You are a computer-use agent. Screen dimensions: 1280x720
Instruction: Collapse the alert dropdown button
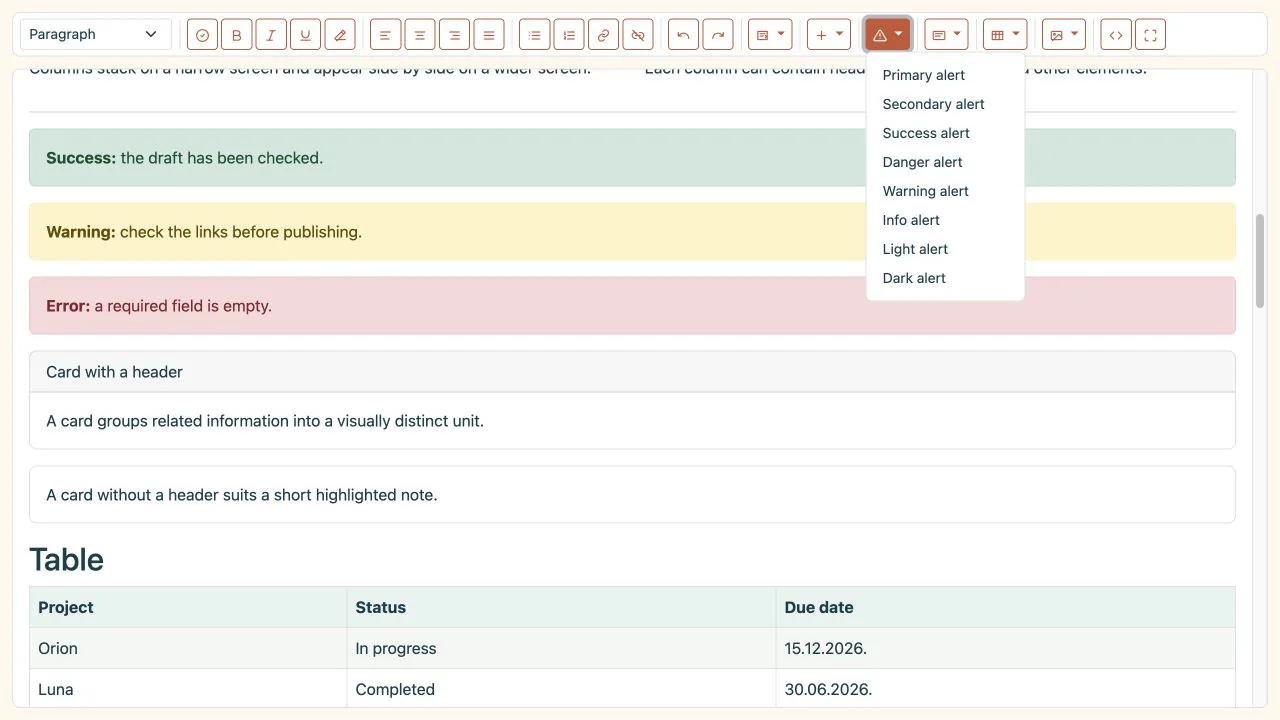tap(888, 35)
